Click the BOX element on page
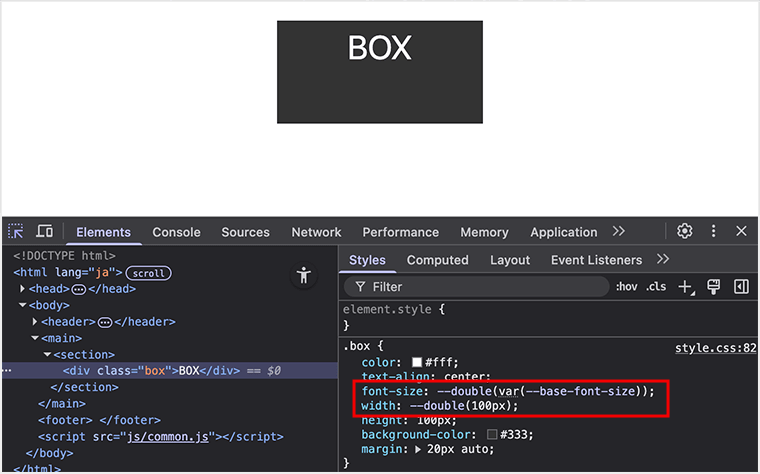Viewport: 760px width, 474px height. pos(380,72)
